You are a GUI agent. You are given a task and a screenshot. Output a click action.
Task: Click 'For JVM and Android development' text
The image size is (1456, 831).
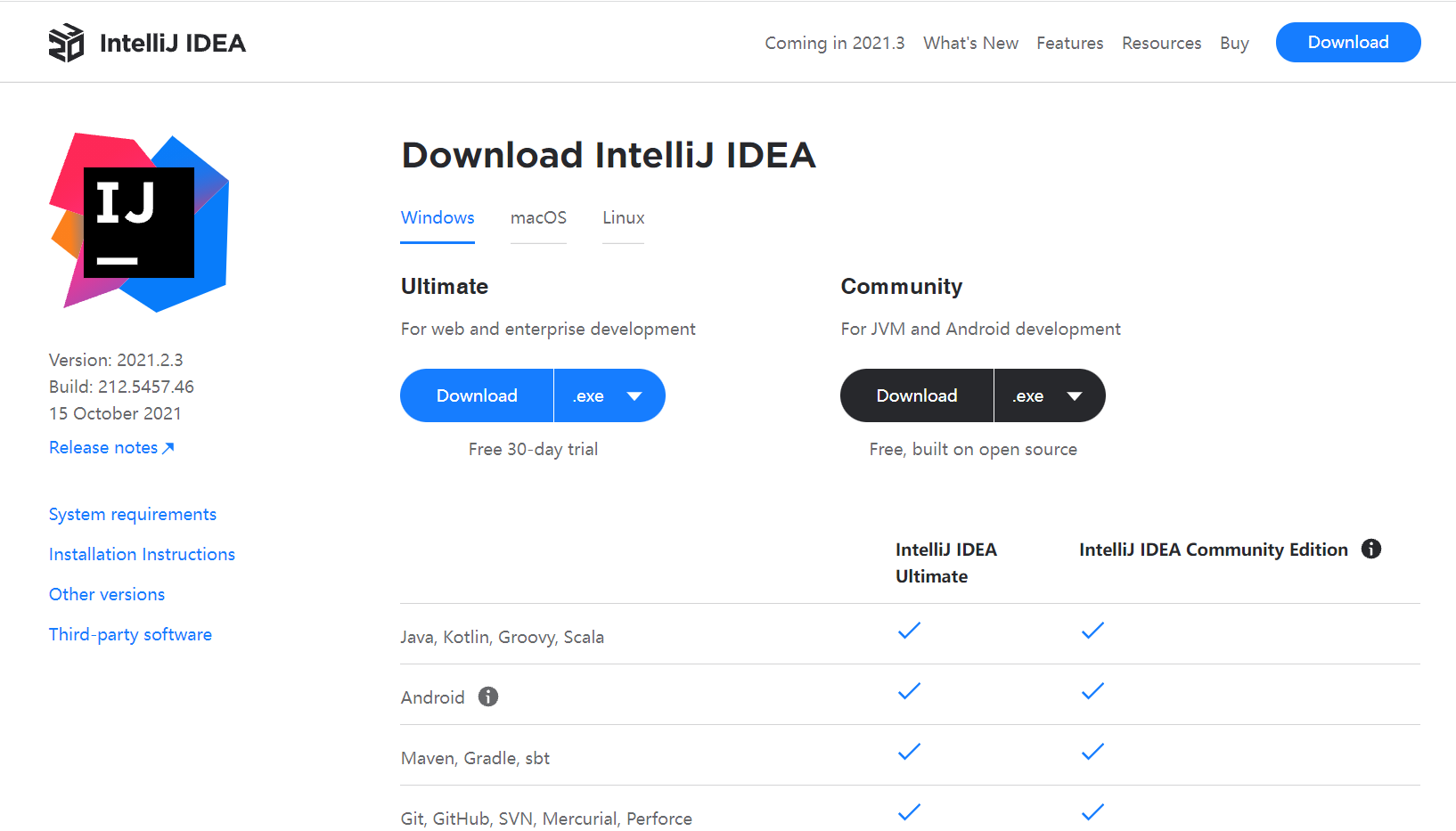click(980, 329)
